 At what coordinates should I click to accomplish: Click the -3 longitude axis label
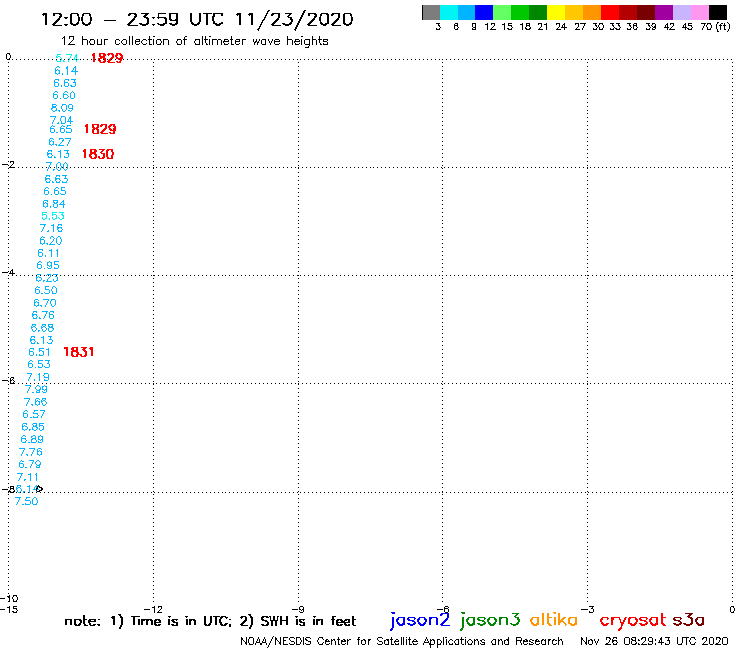[x=588, y=609]
